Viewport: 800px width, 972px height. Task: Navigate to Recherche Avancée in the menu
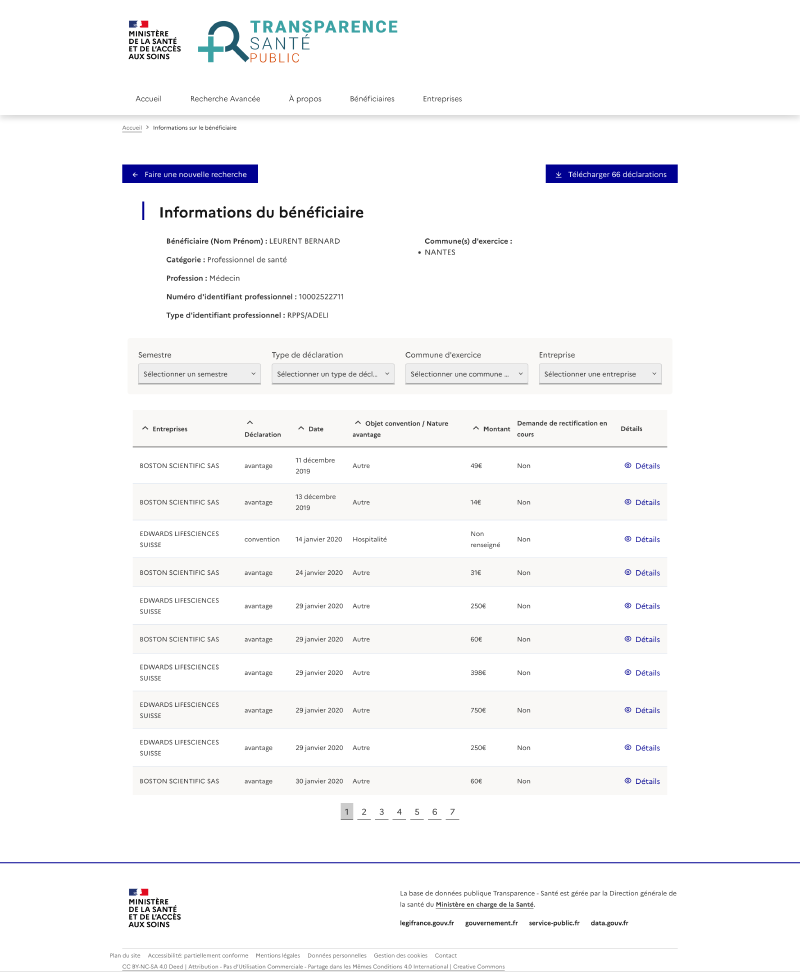point(225,99)
